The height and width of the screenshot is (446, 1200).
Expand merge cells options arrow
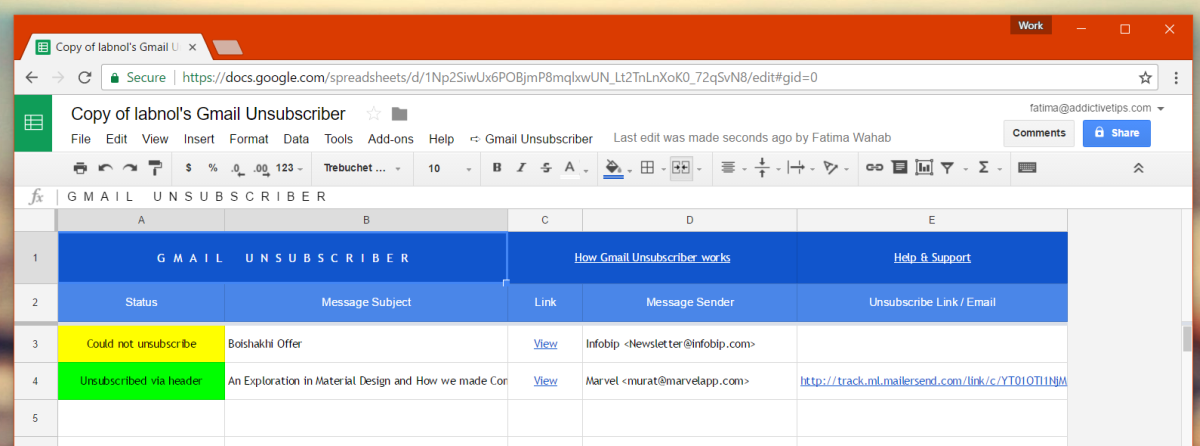[697, 168]
